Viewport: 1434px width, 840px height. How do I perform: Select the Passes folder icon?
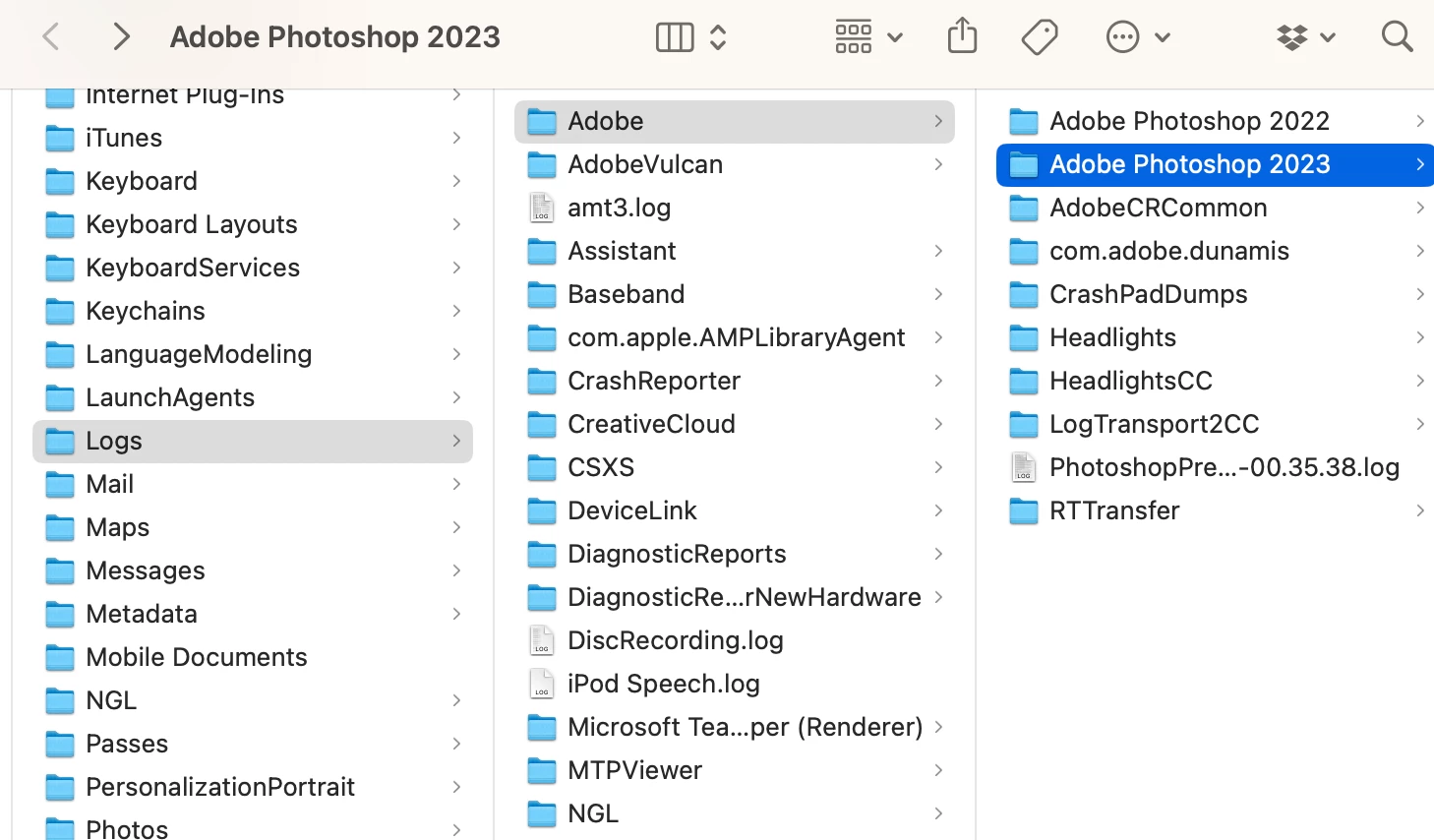60,745
